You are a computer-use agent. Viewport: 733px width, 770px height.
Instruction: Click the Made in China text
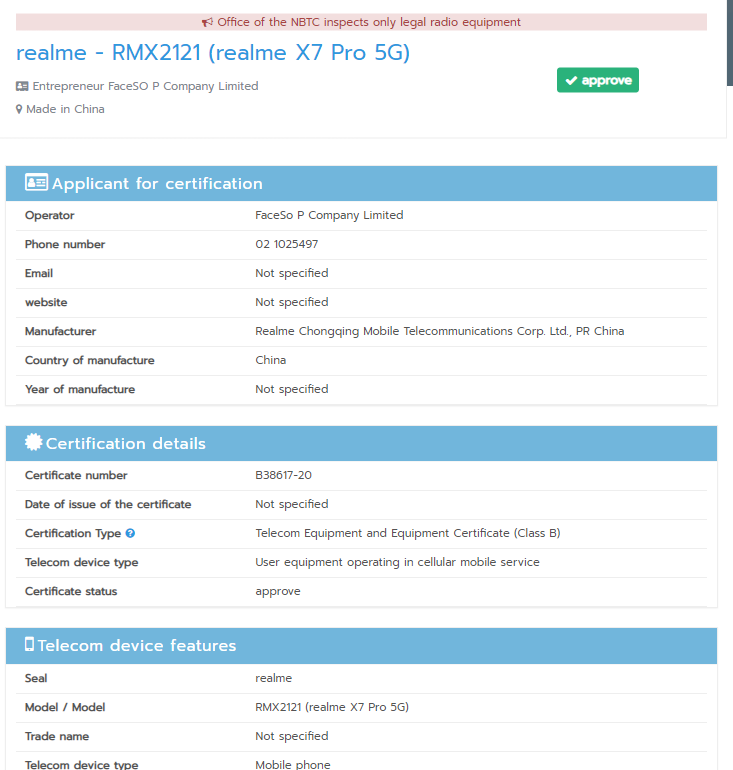pyautogui.click(x=65, y=109)
